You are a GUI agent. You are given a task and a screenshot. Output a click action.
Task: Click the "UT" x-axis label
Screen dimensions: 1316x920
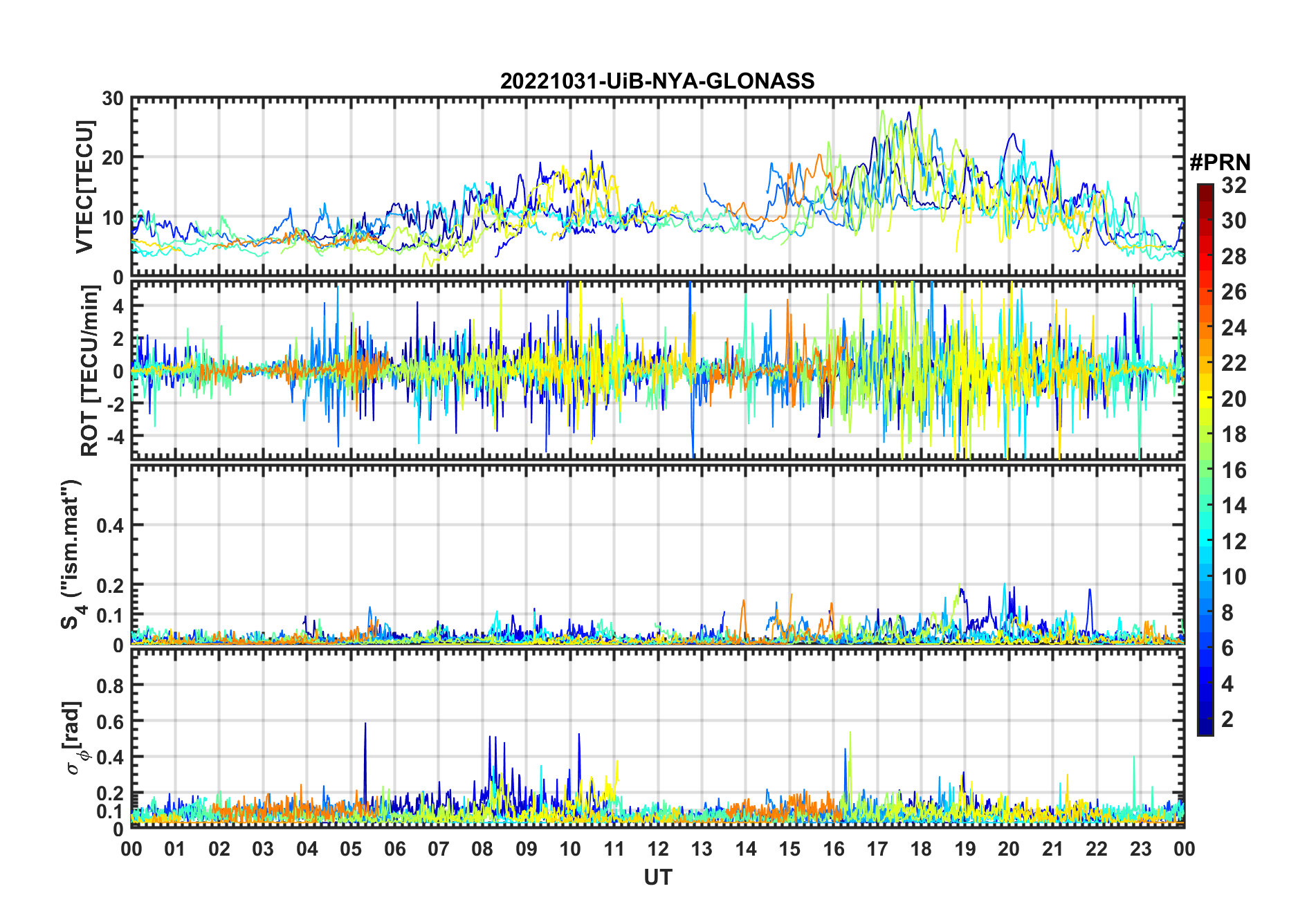(658, 877)
